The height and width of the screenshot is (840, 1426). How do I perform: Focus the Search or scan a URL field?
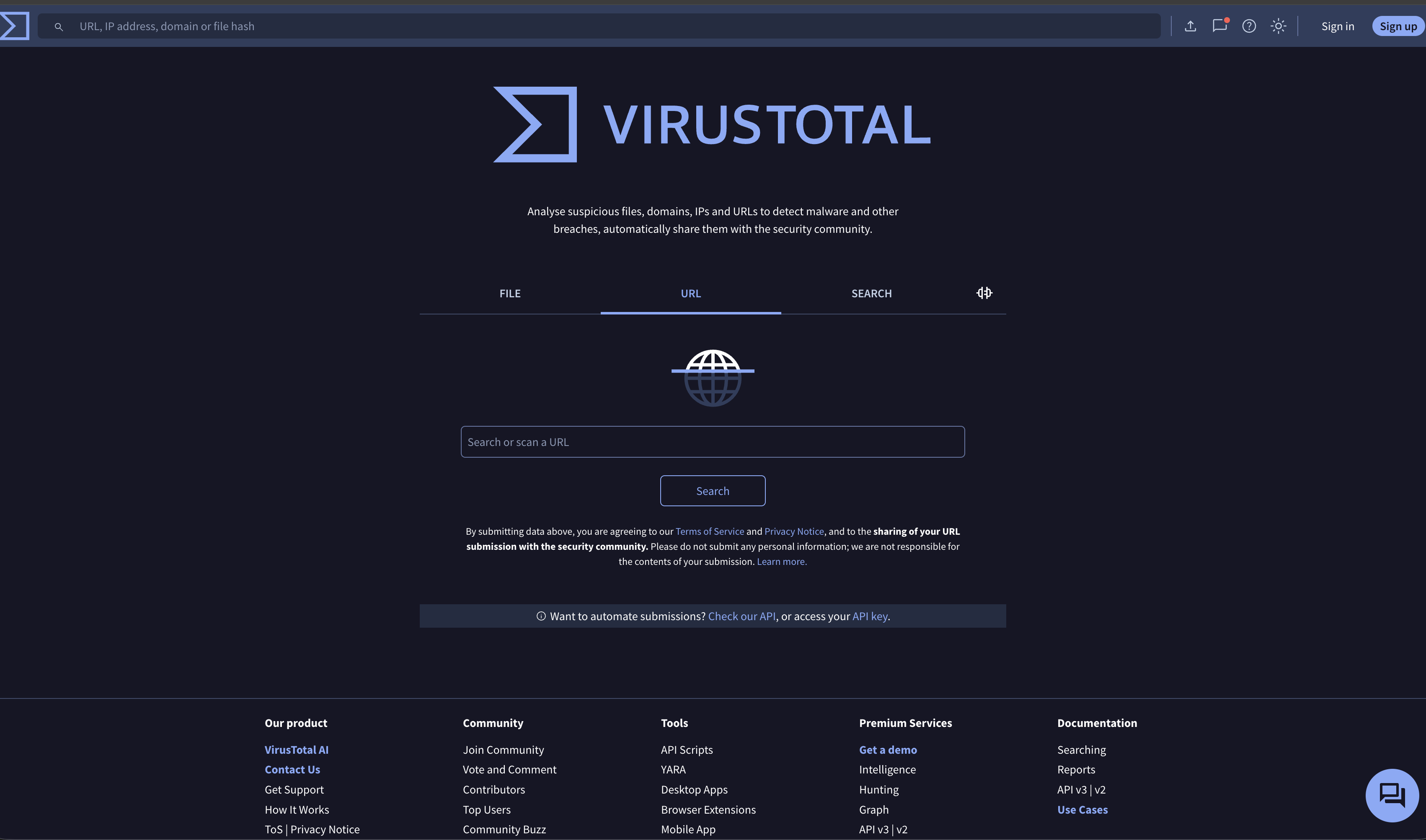[713, 441]
